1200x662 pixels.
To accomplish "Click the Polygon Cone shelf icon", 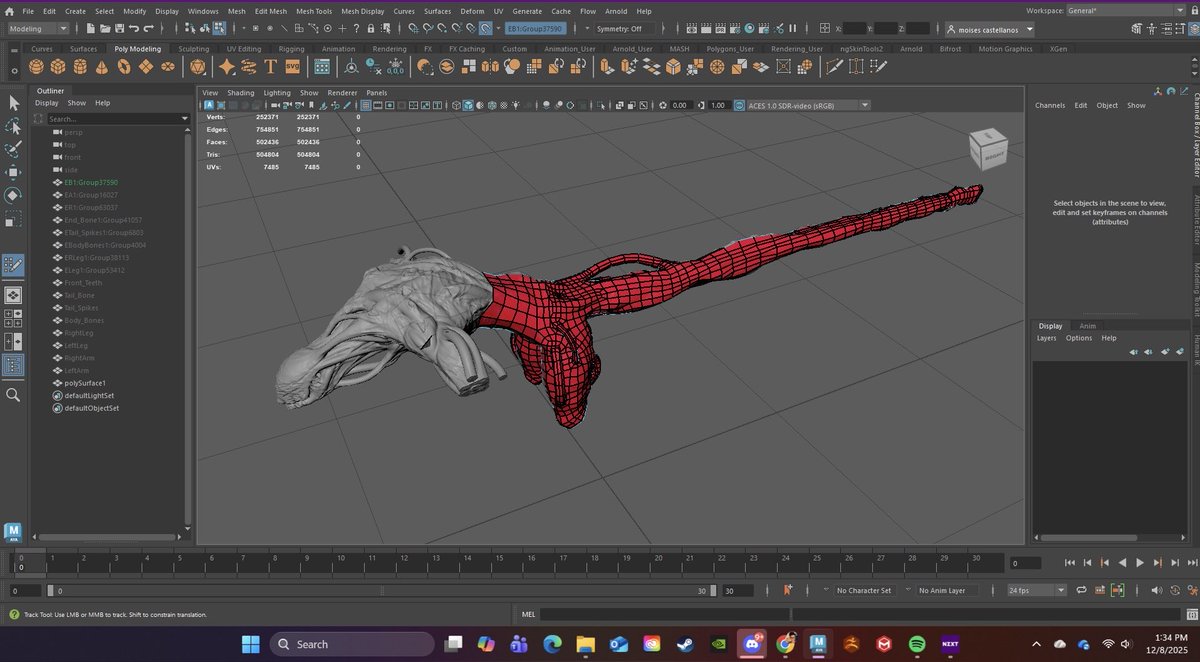I will pos(102,67).
